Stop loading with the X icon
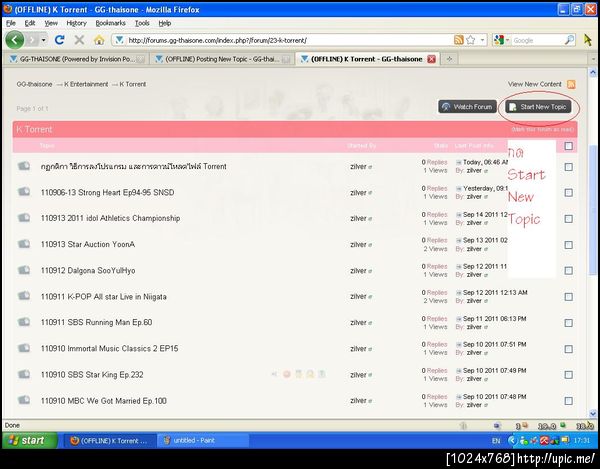This screenshot has height=469, width=600. click(79, 40)
